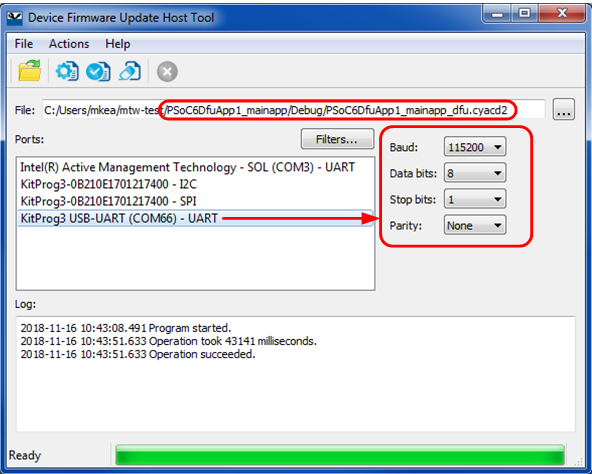Click the application icon in title bar

click(x=15, y=18)
